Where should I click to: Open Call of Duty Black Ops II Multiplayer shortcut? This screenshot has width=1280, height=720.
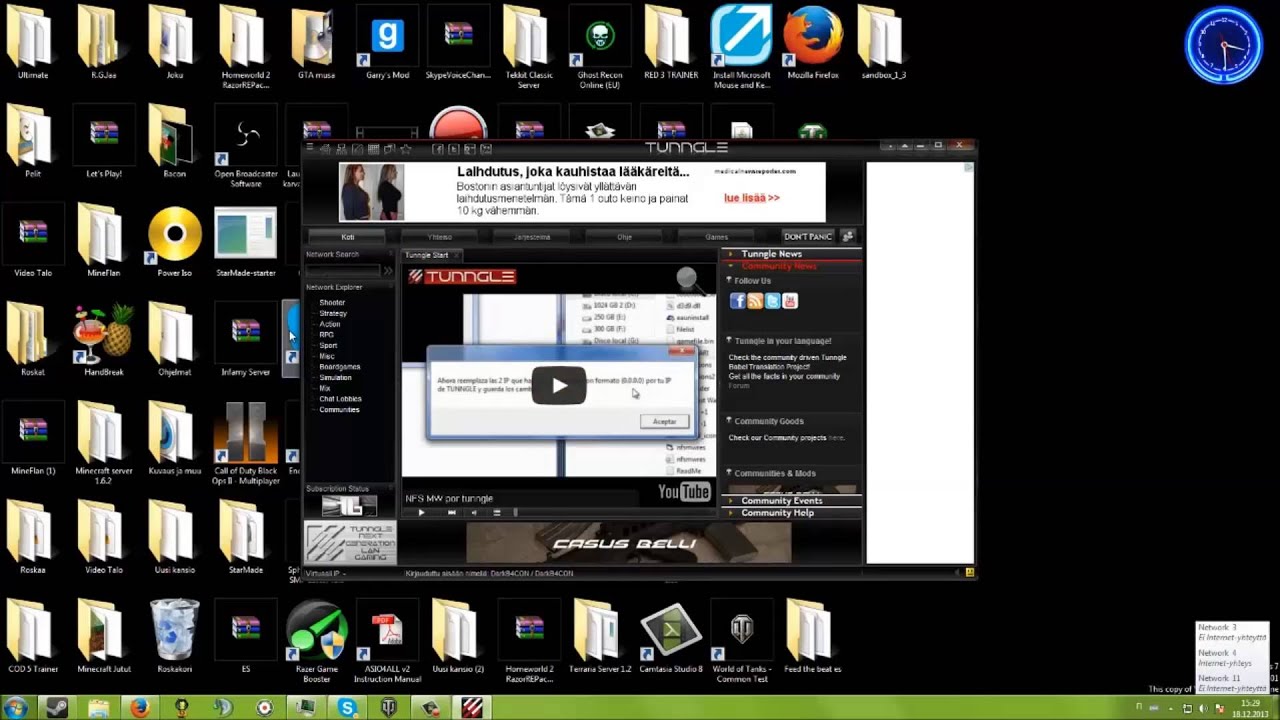(x=245, y=445)
